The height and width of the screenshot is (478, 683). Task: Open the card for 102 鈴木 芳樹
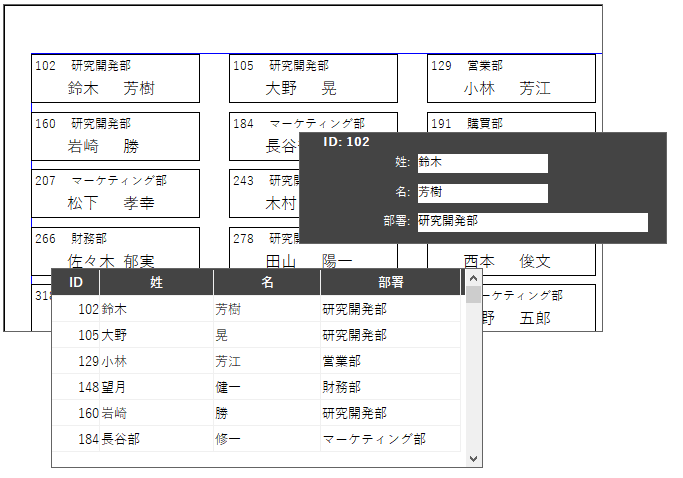pyautogui.click(x=115, y=78)
